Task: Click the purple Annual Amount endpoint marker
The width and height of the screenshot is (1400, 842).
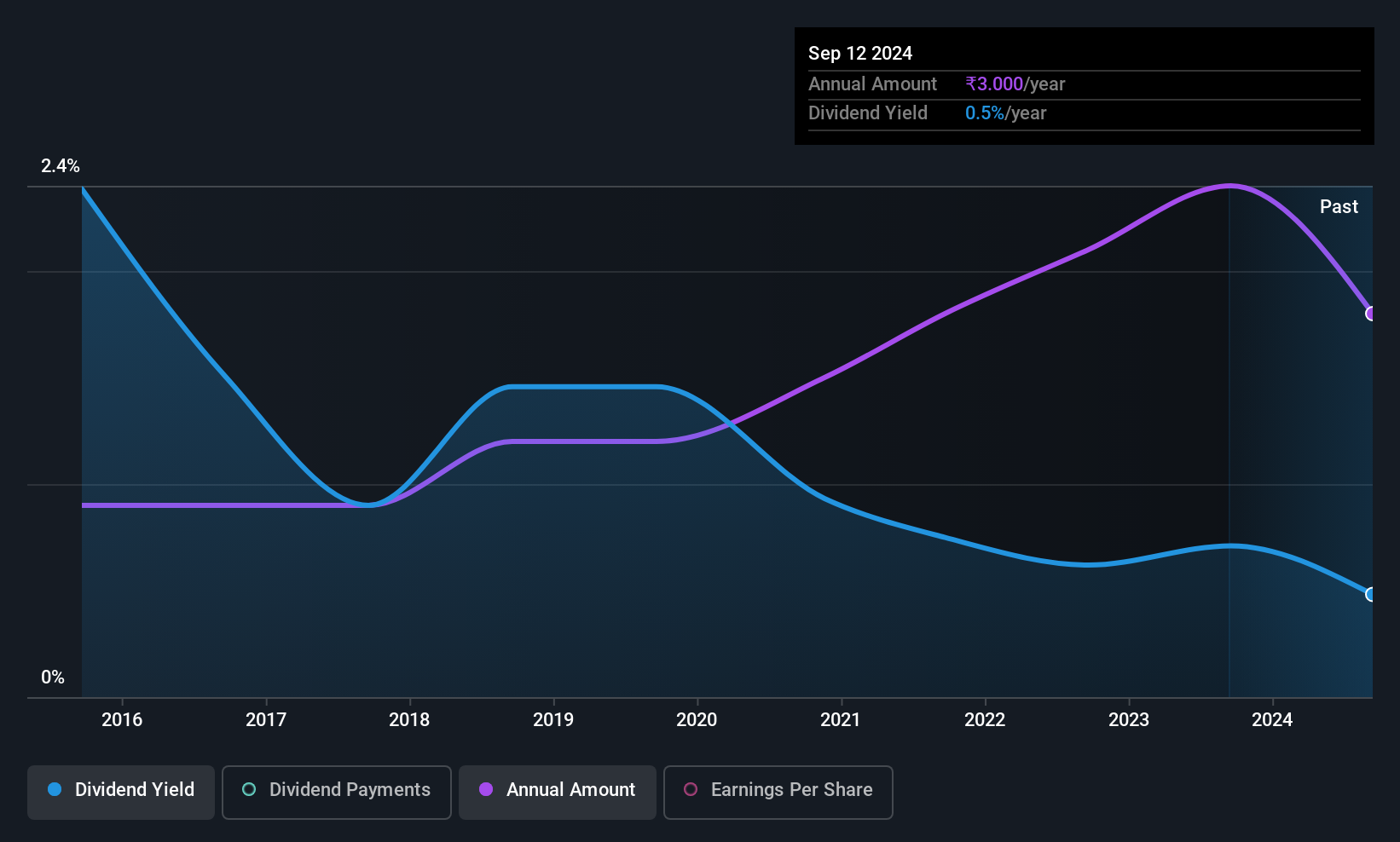Action: [x=1371, y=314]
